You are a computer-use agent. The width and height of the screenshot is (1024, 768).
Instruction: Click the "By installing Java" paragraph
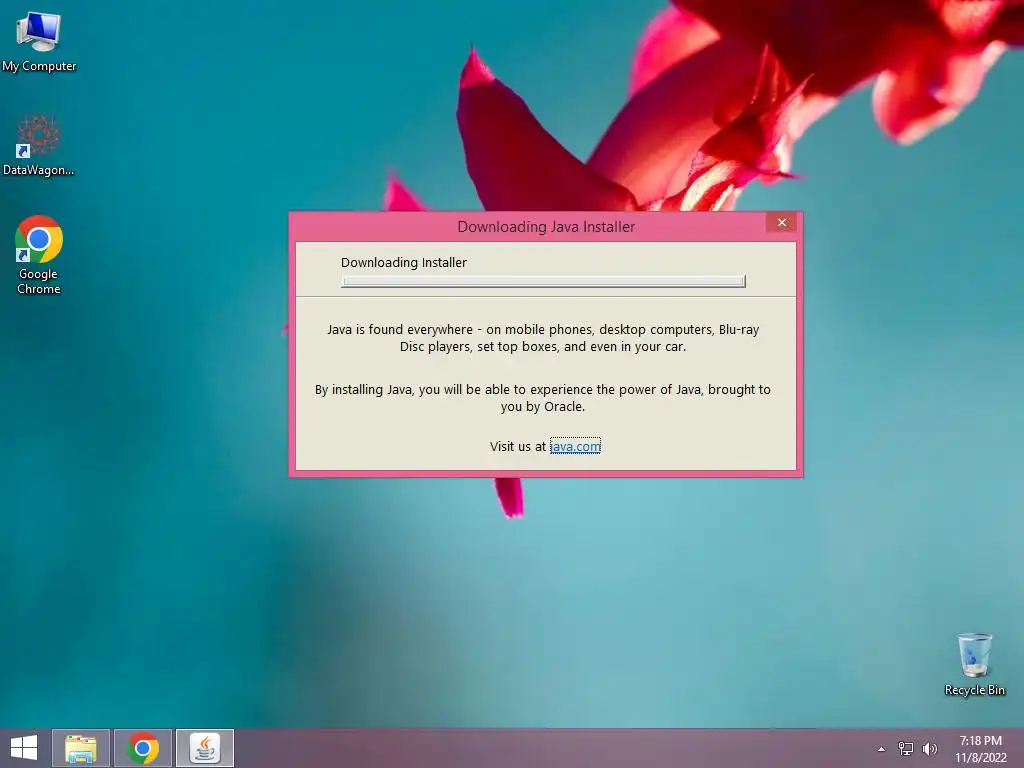click(543, 398)
